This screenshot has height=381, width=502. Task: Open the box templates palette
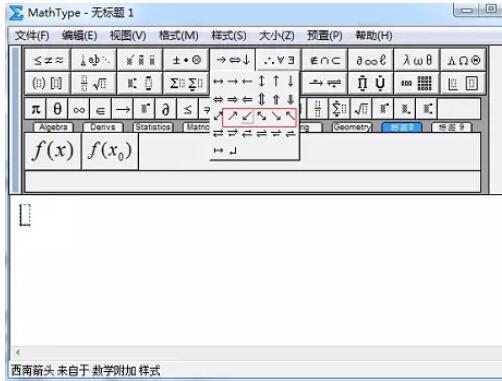[463, 83]
